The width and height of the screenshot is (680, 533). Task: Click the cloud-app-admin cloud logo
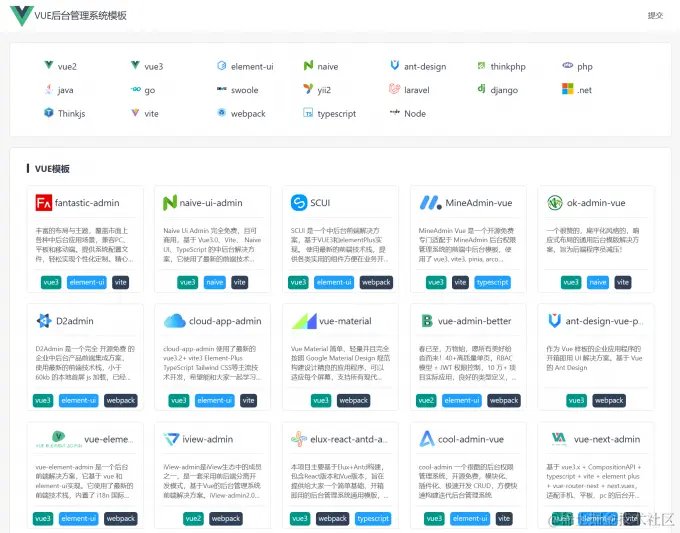click(175, 321)
